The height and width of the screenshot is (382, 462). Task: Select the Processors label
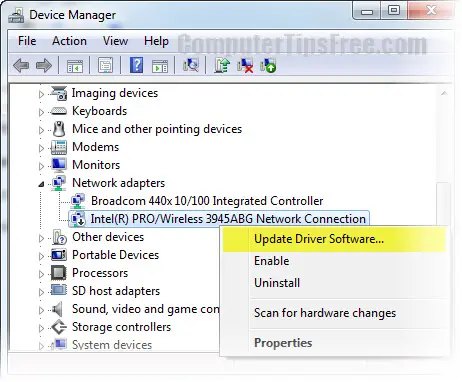[x=100, y=273]
